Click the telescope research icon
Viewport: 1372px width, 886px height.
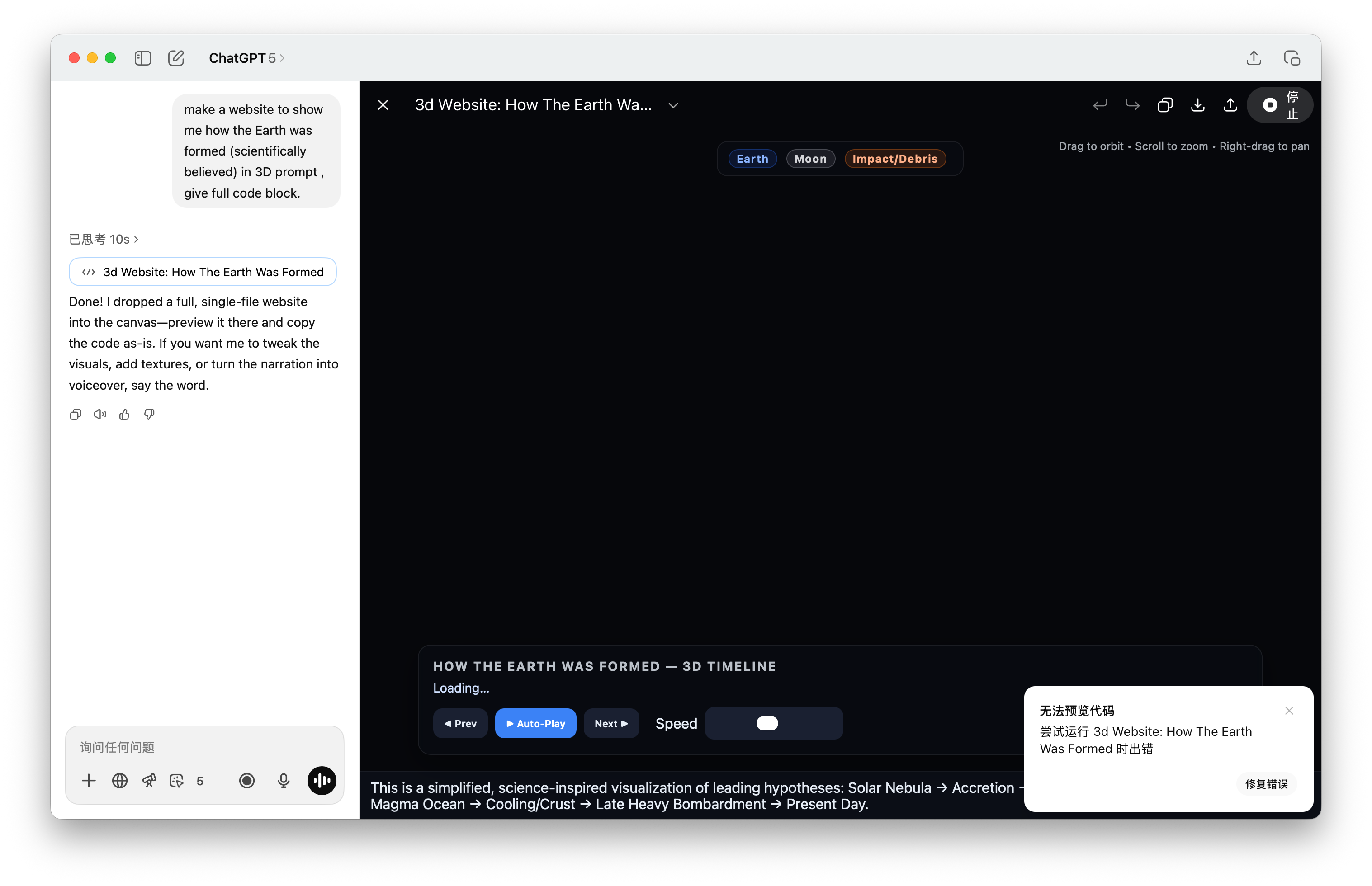click(149, 781)
